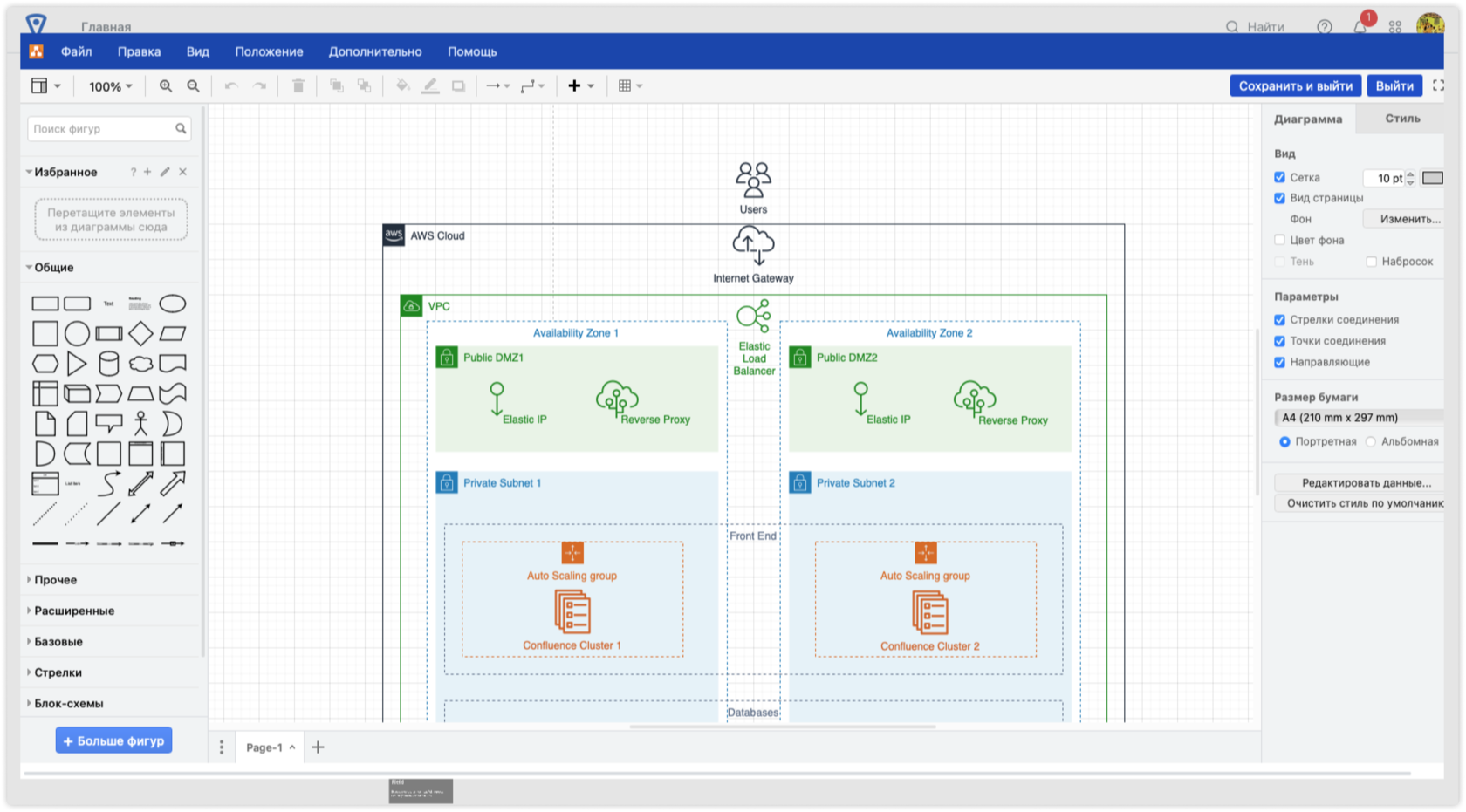Click the fill color bucket icon
Viewport: 1466px width, 812px height.
402,86
